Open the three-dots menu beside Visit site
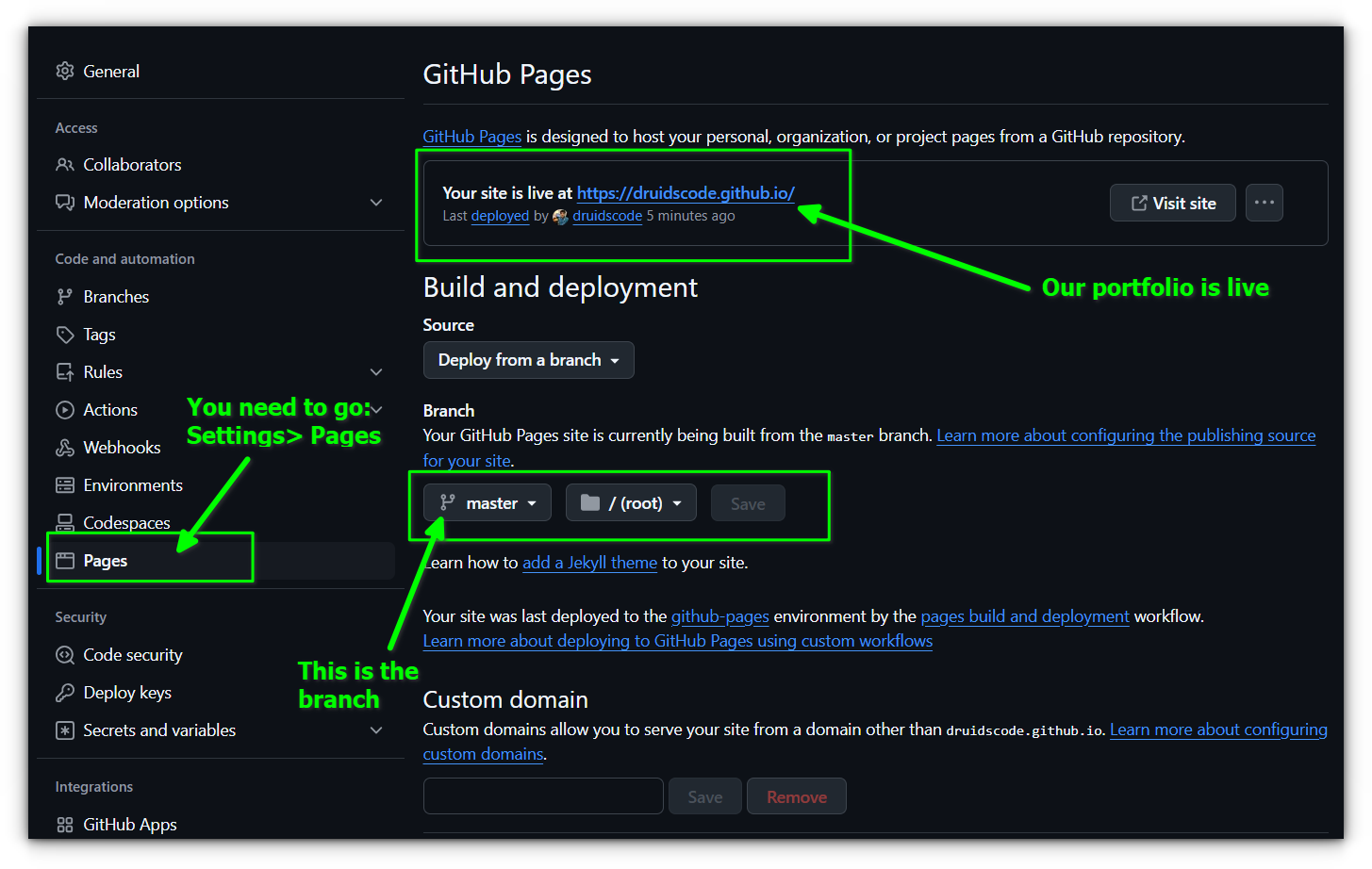The image size is (1372, 869). click(x=1264, y=203)
